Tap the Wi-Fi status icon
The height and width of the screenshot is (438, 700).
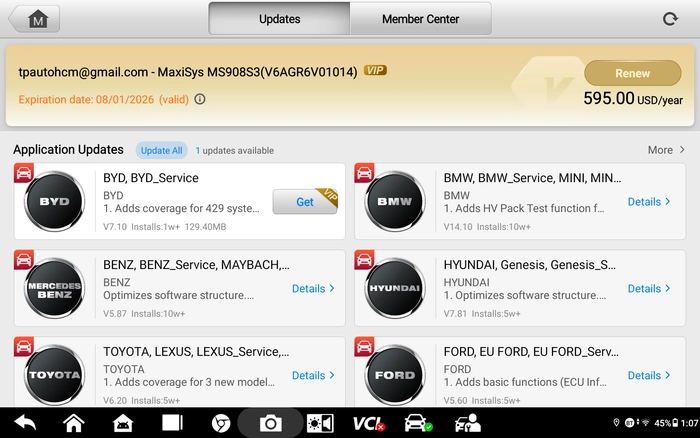[646, 422]
